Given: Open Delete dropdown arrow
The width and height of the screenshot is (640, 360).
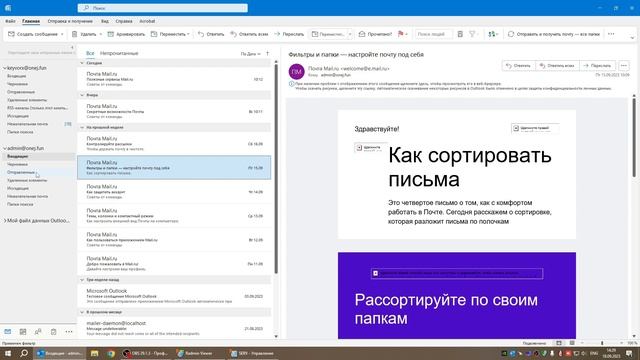Looking at the screenshot, I should [100, 34].
